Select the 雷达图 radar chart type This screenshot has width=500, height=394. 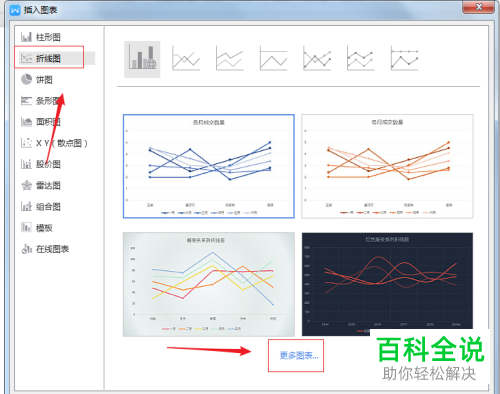41,185
